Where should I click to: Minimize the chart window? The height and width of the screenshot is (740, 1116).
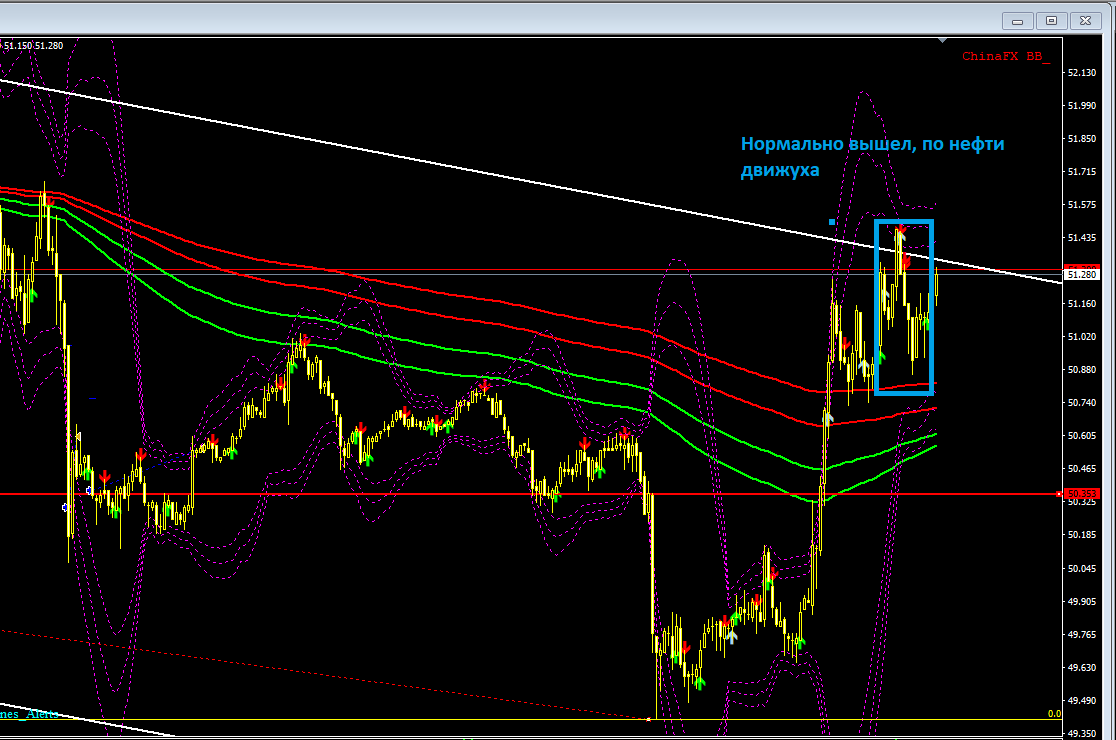point(1018,21)
